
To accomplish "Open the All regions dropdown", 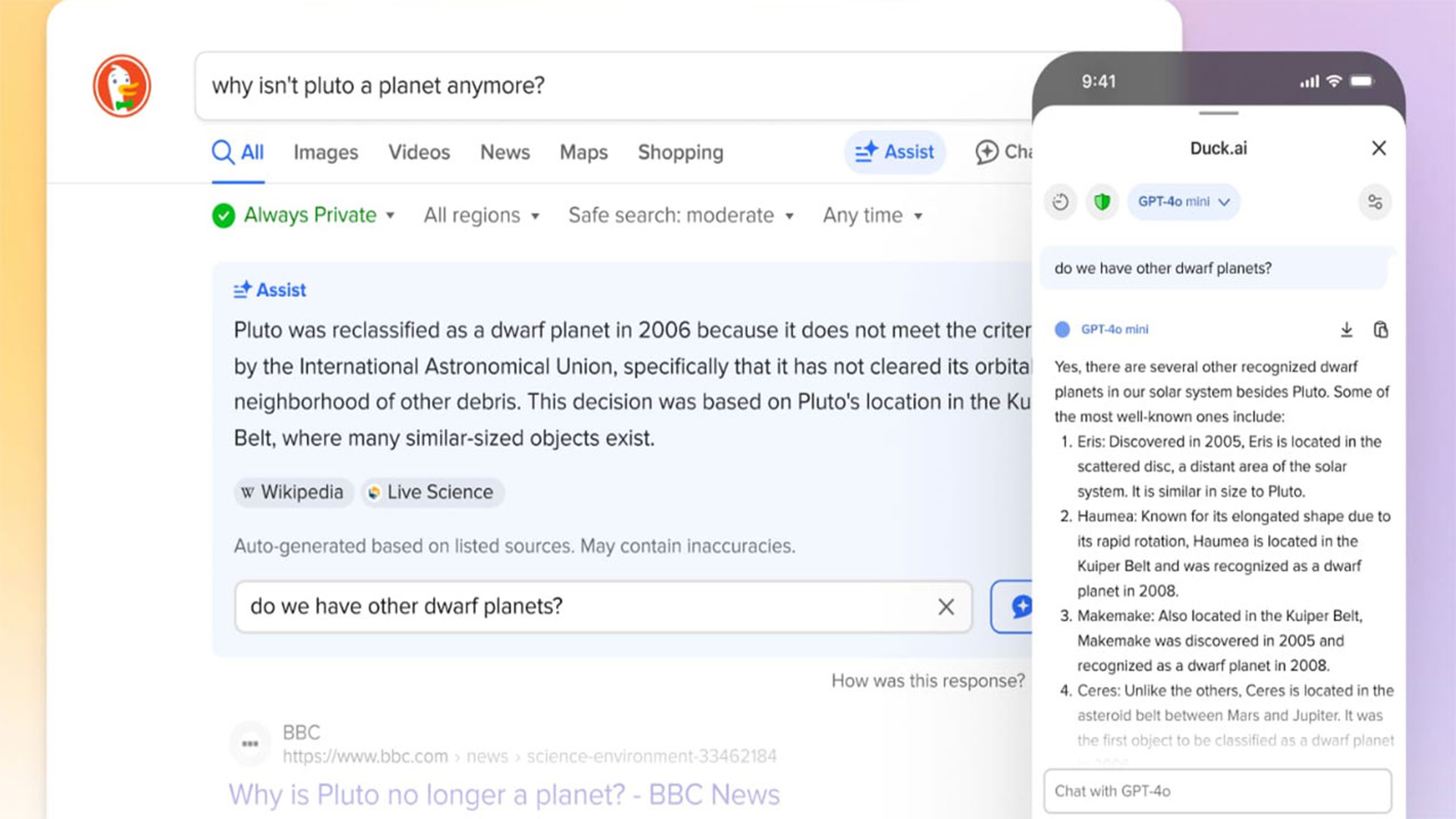I will [x=482, y=215].
